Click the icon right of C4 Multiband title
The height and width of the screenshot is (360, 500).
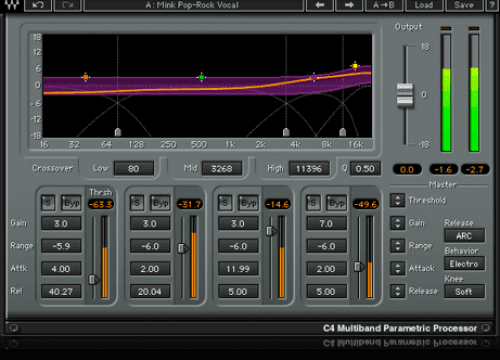point(486,328)
